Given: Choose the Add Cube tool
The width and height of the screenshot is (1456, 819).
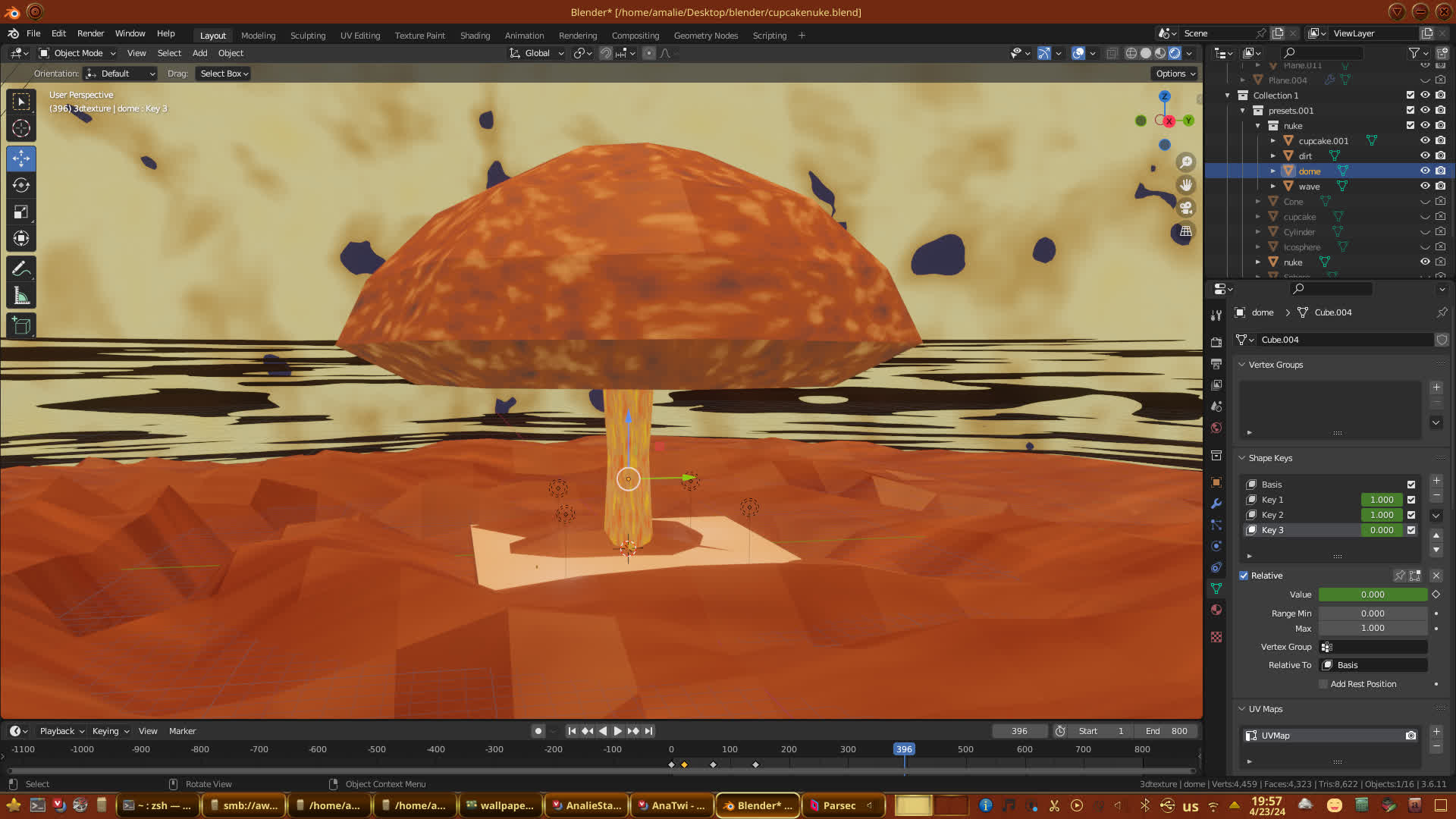Looking at the screenshot, I should [21, 326].
